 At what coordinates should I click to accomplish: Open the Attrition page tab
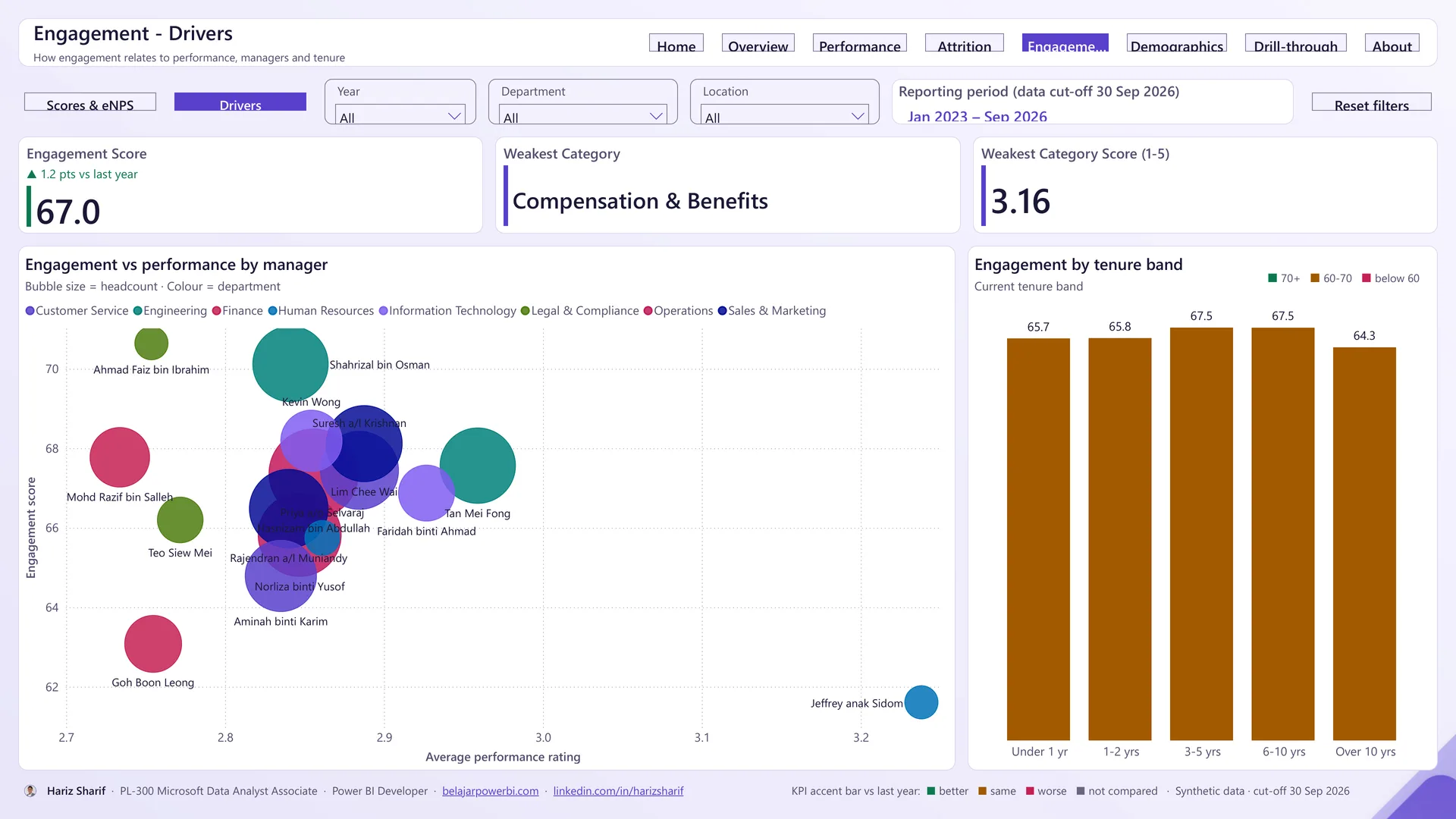965,43
